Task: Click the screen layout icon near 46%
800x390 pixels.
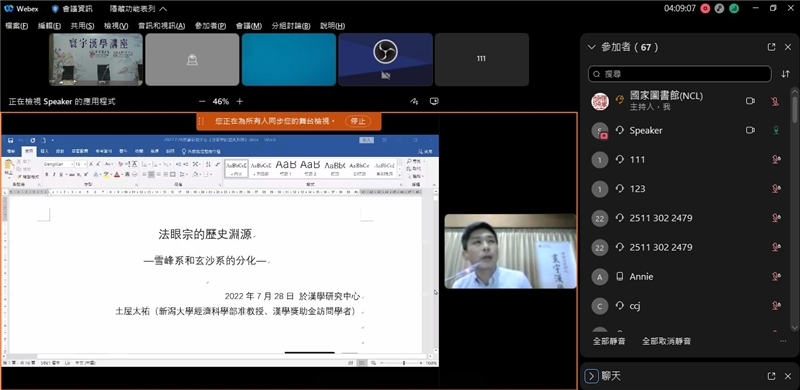Action: coord(434,101)
